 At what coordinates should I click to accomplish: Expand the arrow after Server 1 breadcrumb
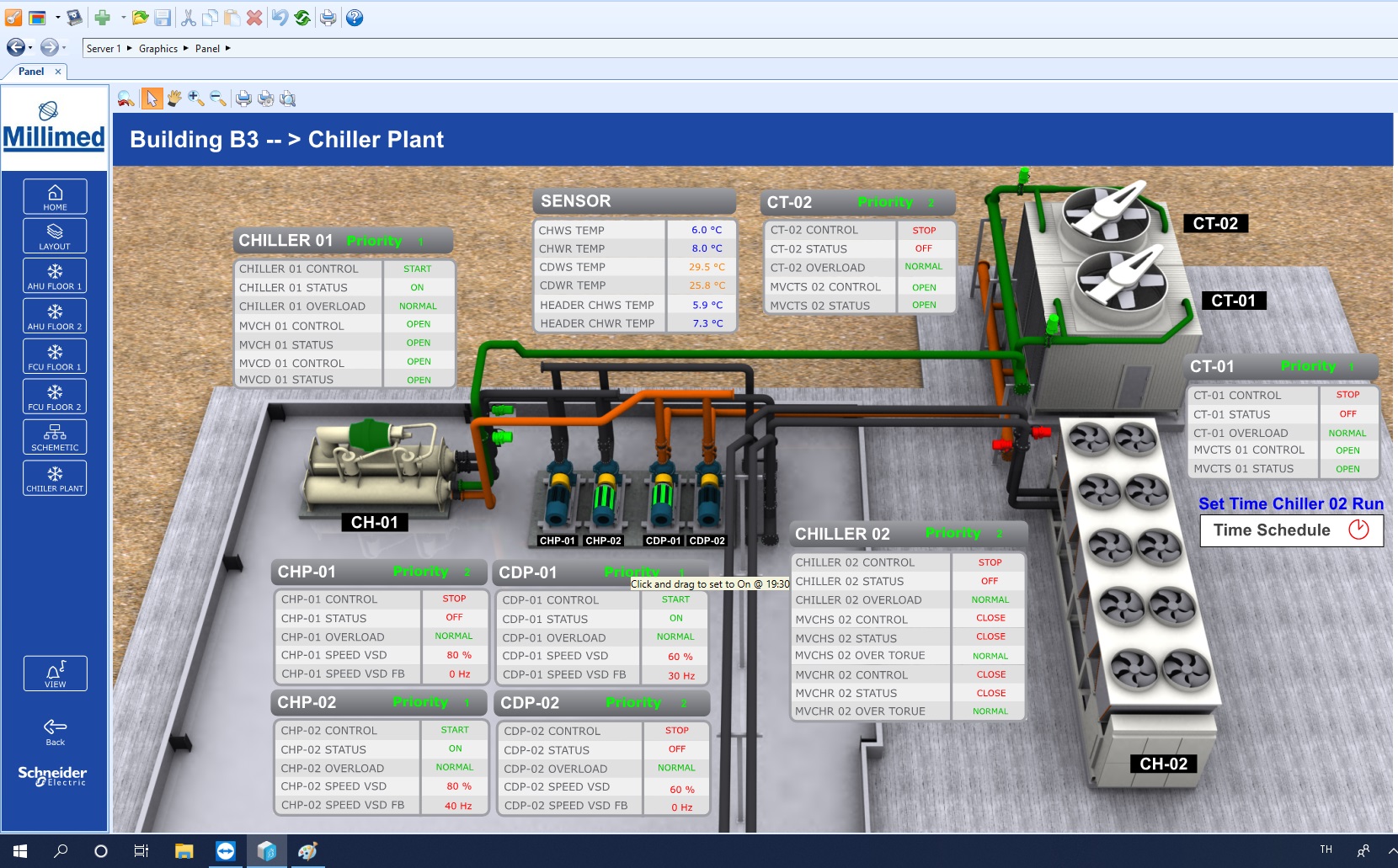point(130,48)
